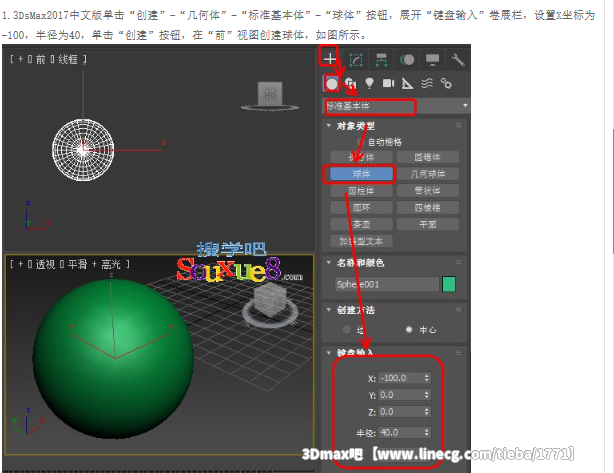Screen dimensions: 614x473
Task: Click the front viewport [+] menu label
Action: (x=20, y=59)
